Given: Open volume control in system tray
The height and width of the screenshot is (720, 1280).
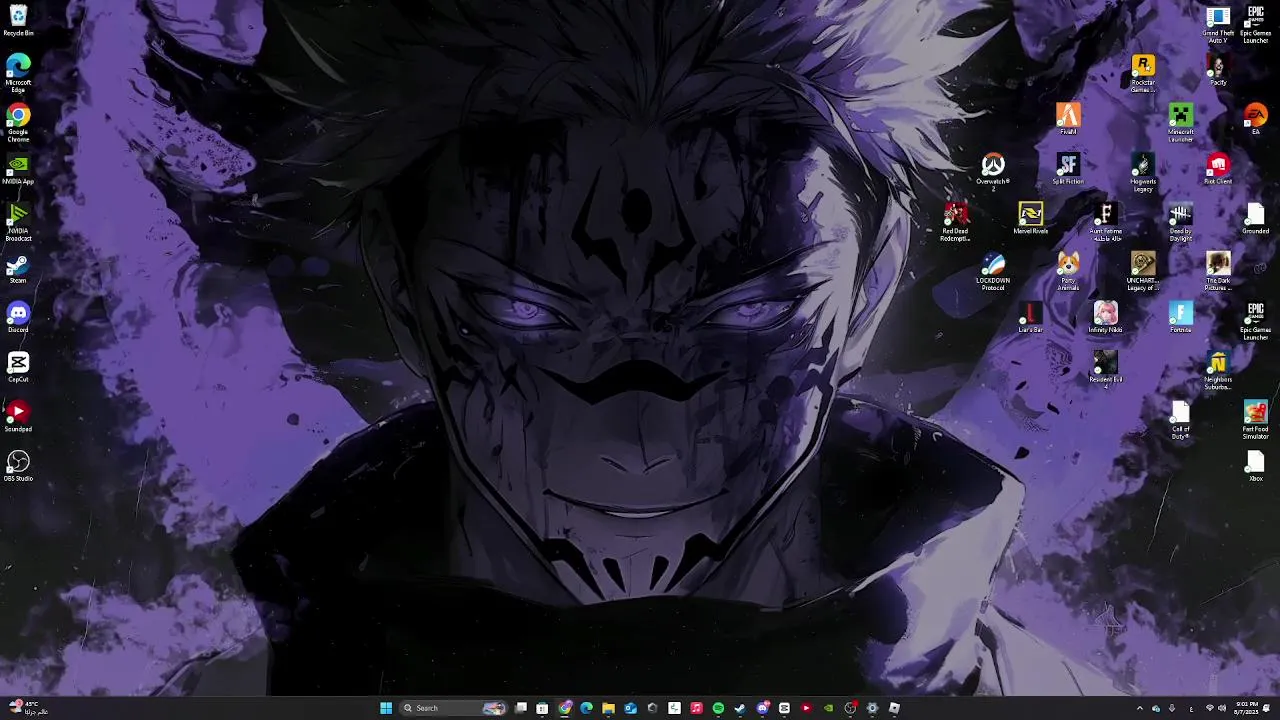Looking at the screenshot, I should (1222, 708).
